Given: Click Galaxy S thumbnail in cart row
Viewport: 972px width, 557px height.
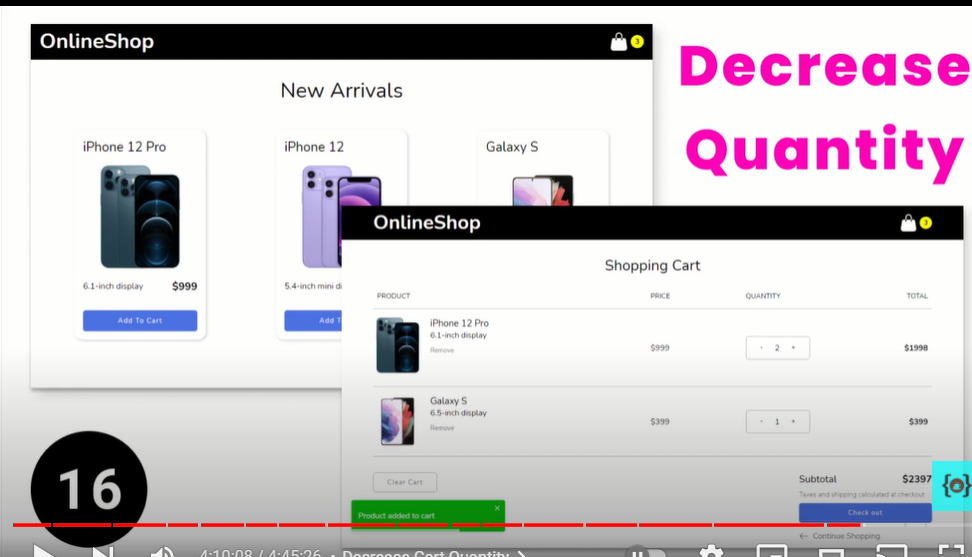Looking at the screenshot, I should pyautogui.click(x=397, y=421).
